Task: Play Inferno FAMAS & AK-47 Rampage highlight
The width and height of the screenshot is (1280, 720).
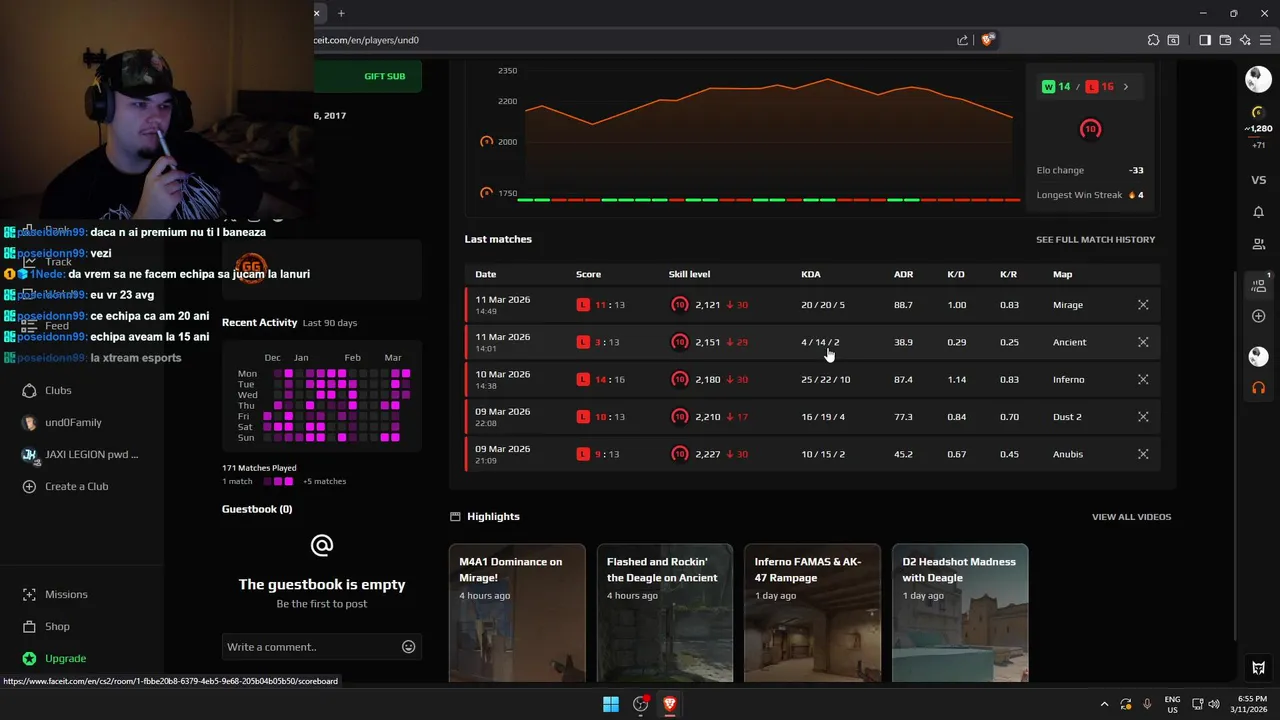Action: (x=813, y=613)
